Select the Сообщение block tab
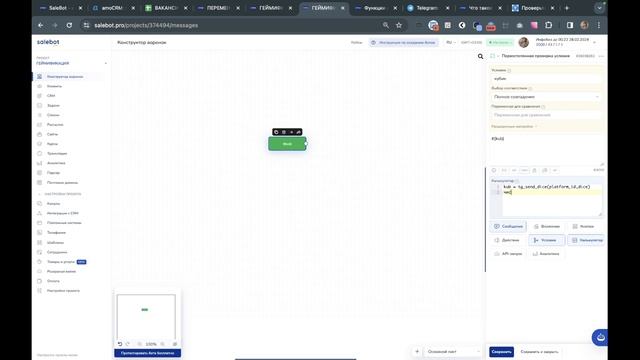 (x=508, y=227)
